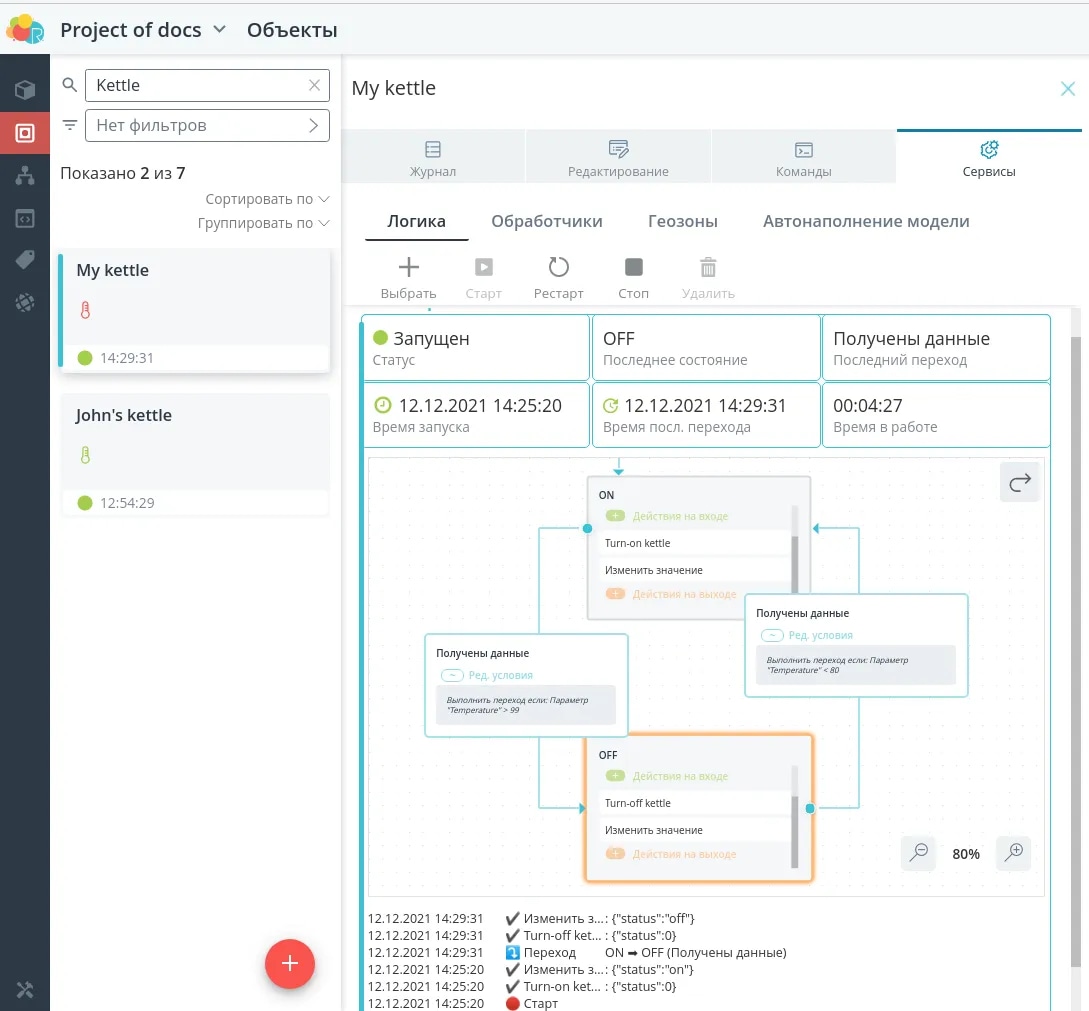
Task: Toggle Ред. условия for Temperature < 80 transition
Action: [807, 635]
